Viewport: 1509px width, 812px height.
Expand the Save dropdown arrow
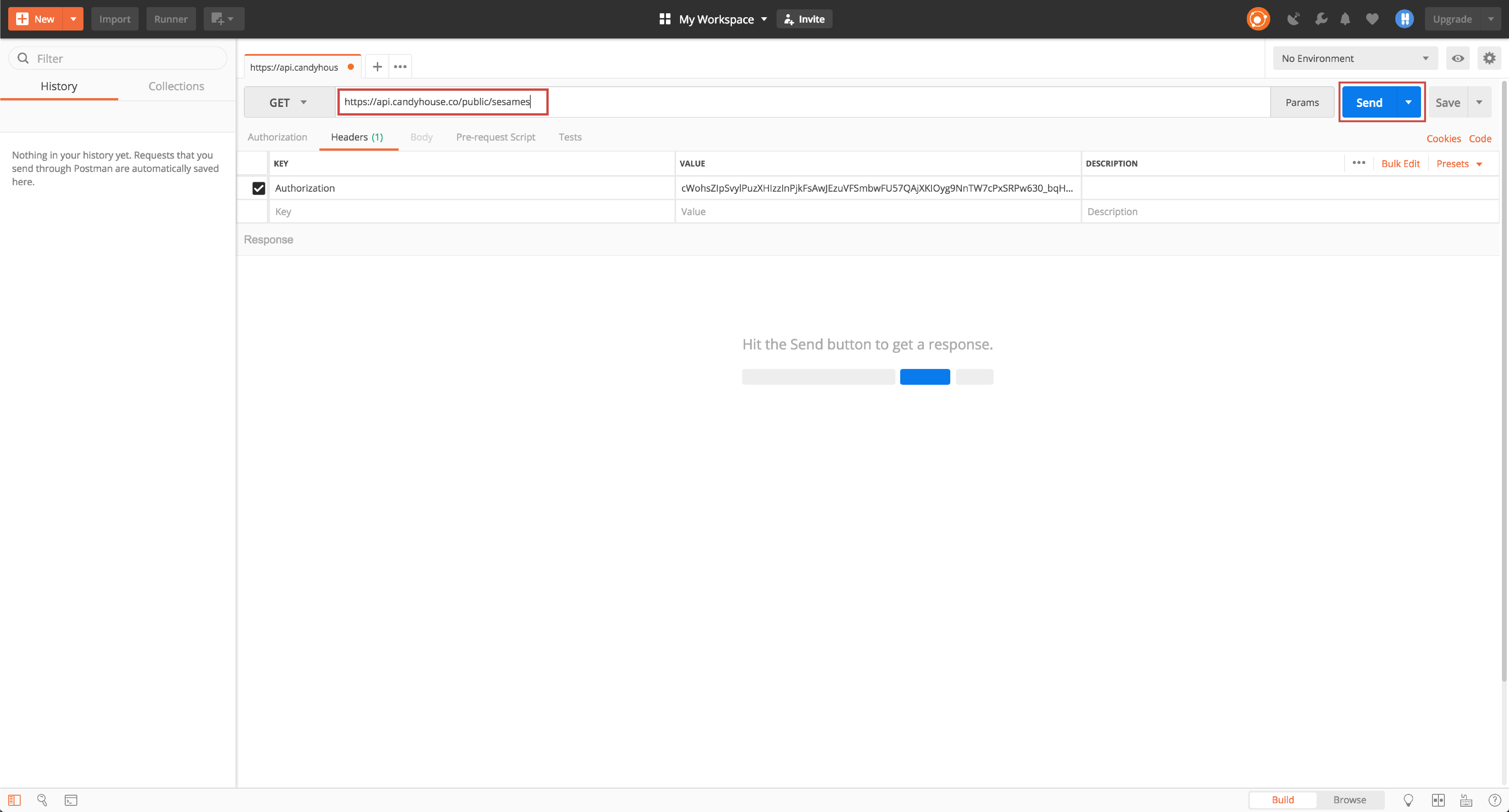click(1480, 102)
